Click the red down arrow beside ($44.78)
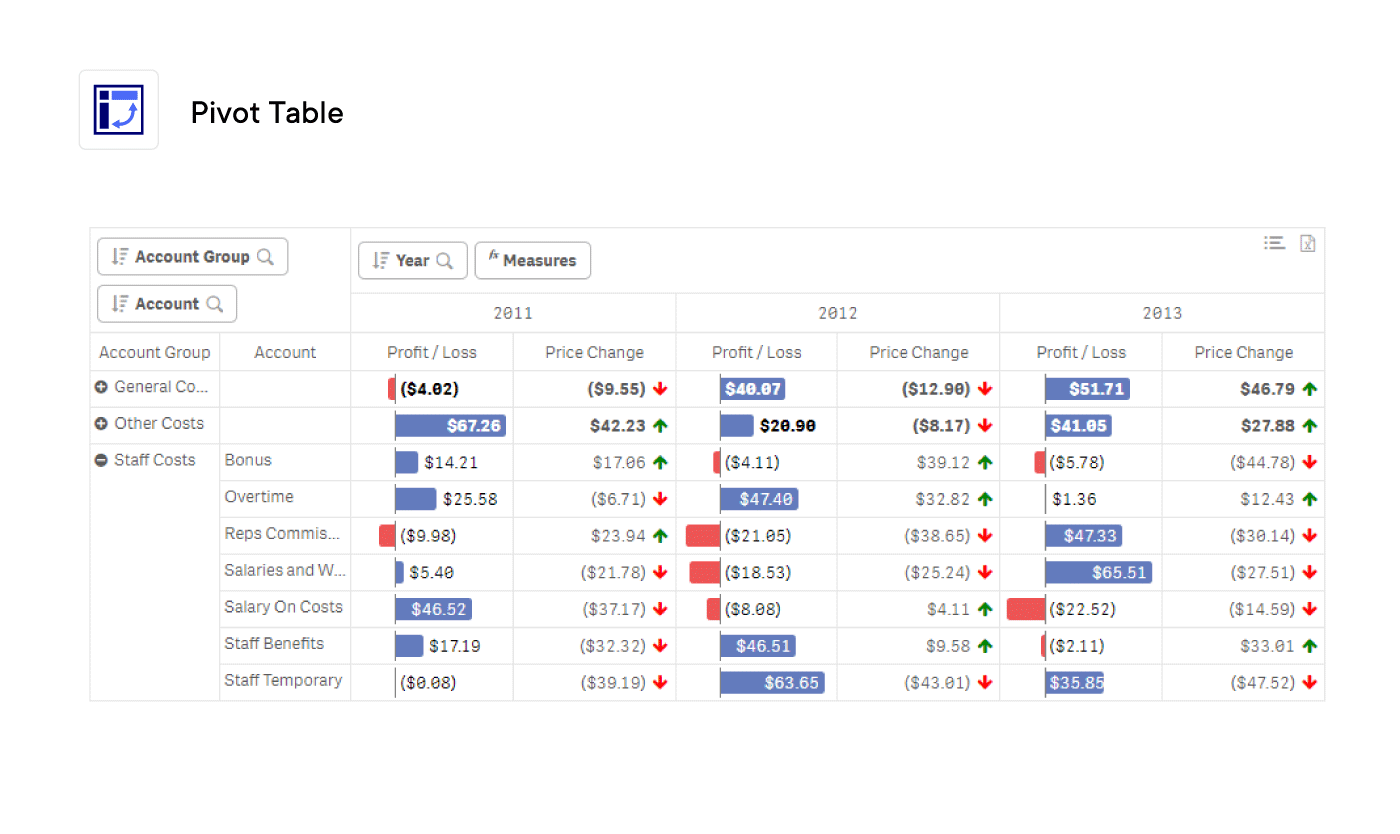 1310,462
